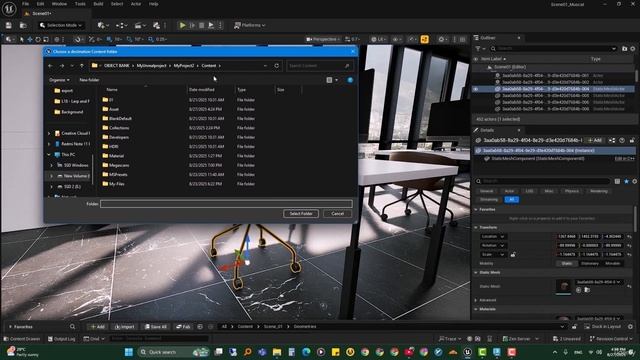This screenshot has width=640, height=360.
Task: Open Windows Start menu
Action: tap(129, 352)
